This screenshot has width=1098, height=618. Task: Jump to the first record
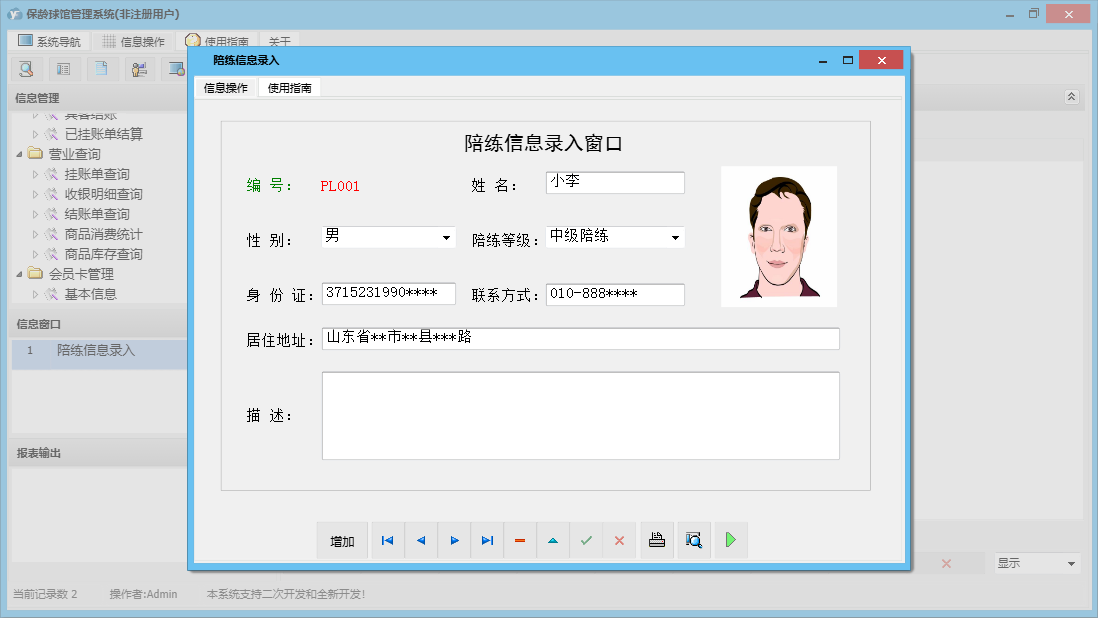pyautogui.click(x=387, y=540)
